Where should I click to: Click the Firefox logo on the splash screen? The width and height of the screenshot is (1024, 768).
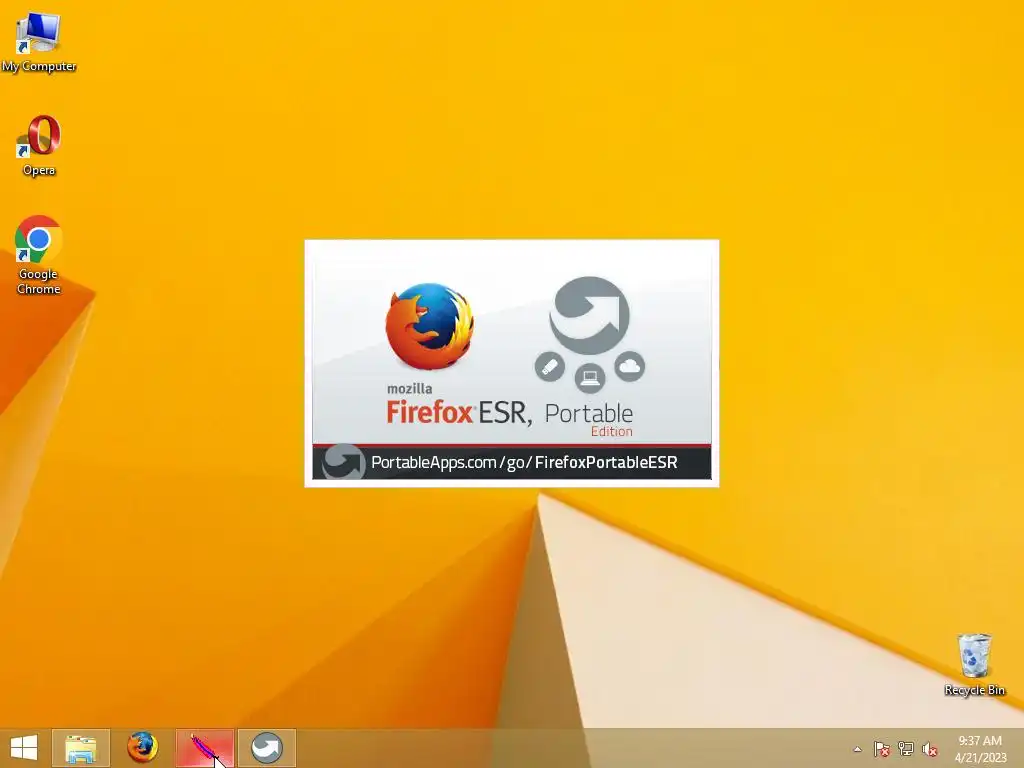(429, 326)
